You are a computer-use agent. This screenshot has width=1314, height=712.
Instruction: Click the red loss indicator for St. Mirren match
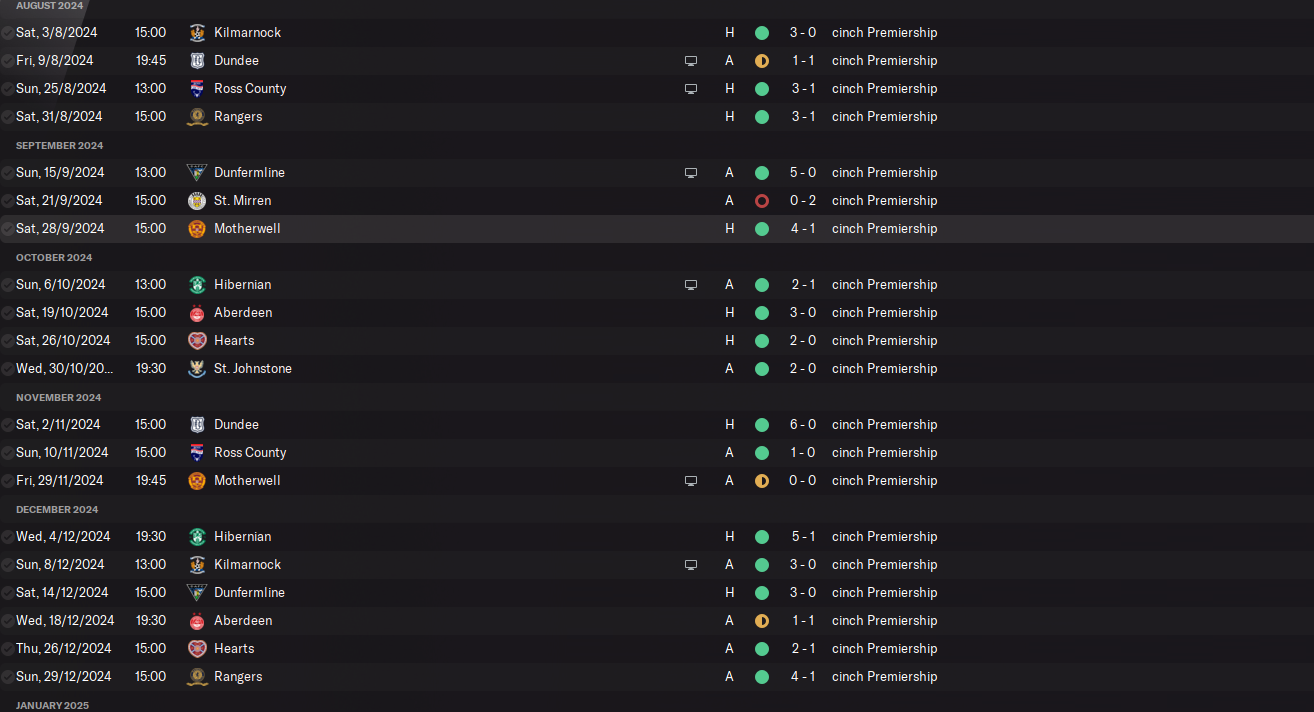point(762,201)
